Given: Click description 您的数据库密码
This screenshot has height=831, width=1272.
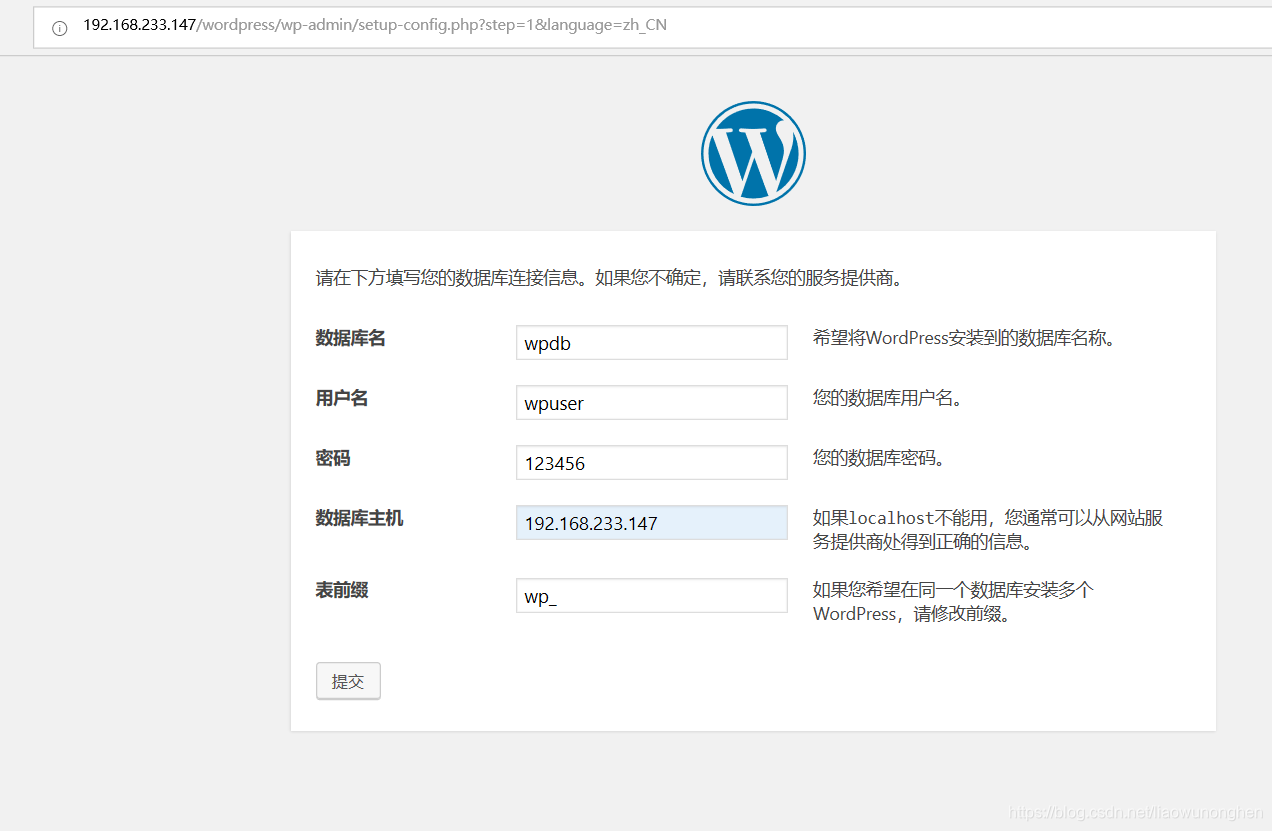Looking at the screenshot, I should click(x=879, y=458).
